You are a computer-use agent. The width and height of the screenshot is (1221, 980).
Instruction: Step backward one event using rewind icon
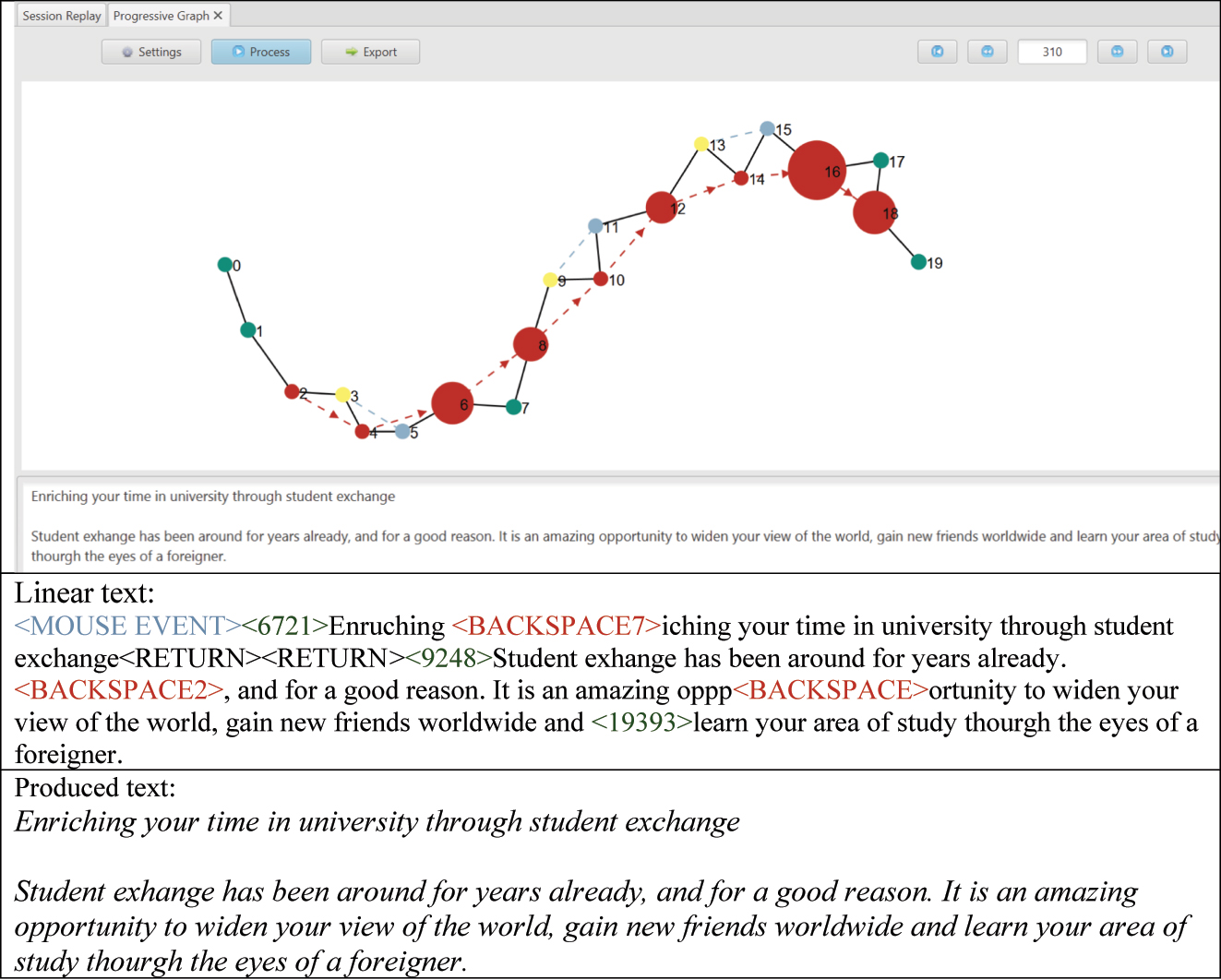(987, 52)
